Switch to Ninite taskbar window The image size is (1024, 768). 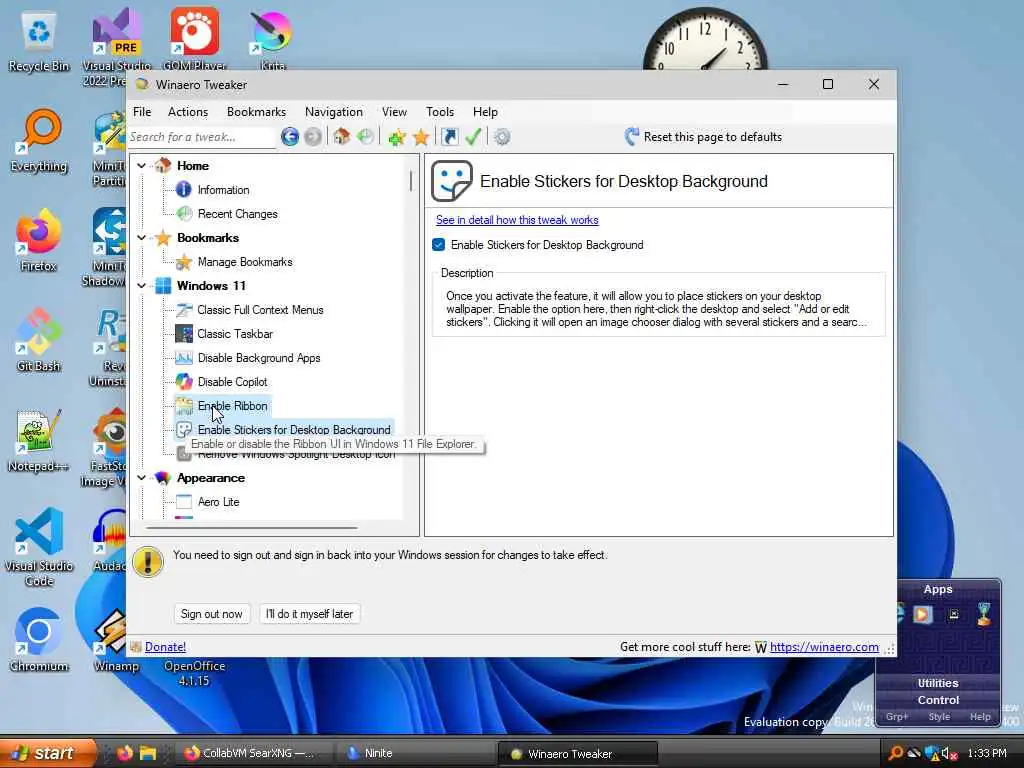tap(415, 753)
